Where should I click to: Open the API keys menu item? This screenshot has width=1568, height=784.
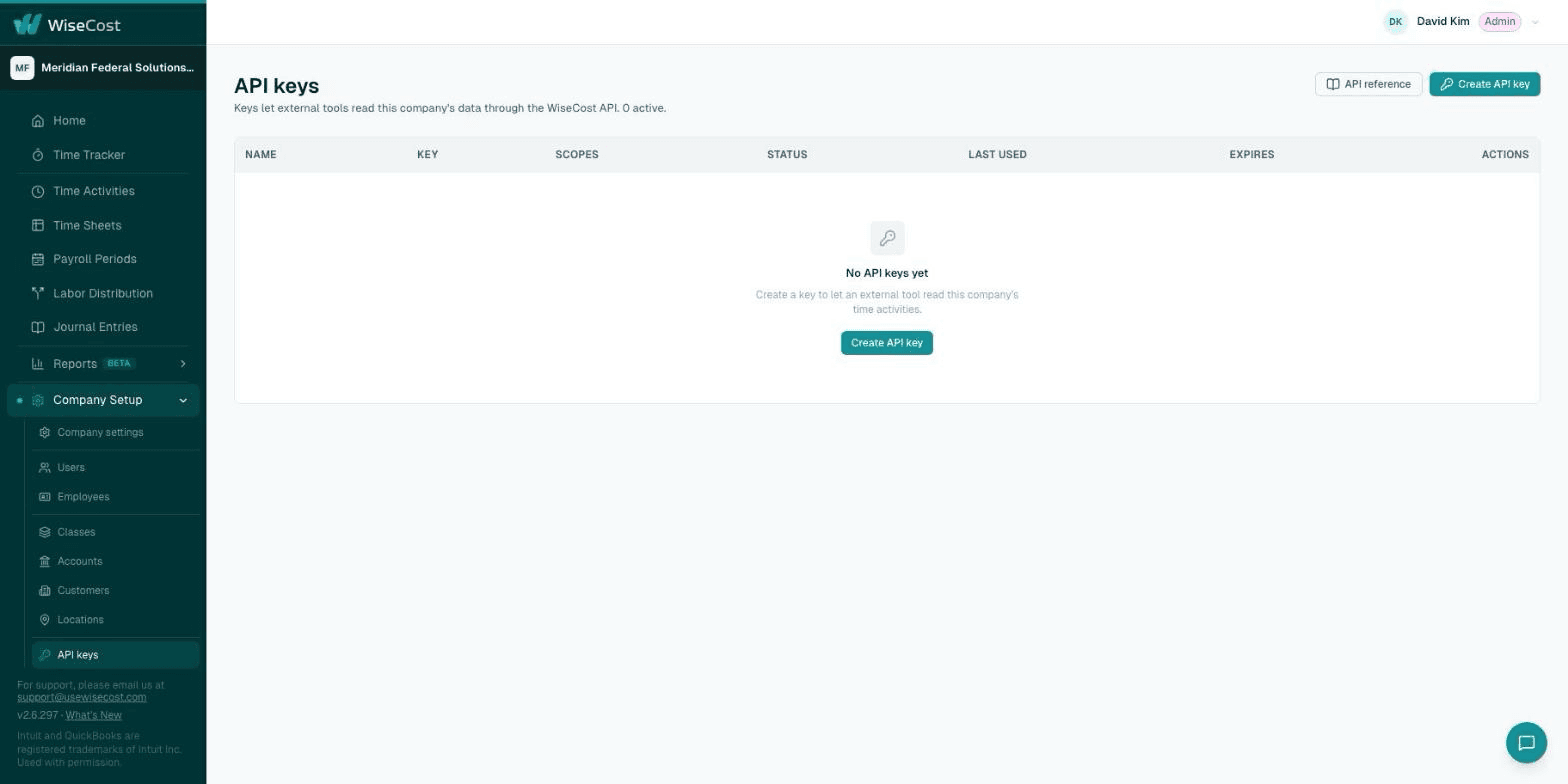[x=115, y=655]
